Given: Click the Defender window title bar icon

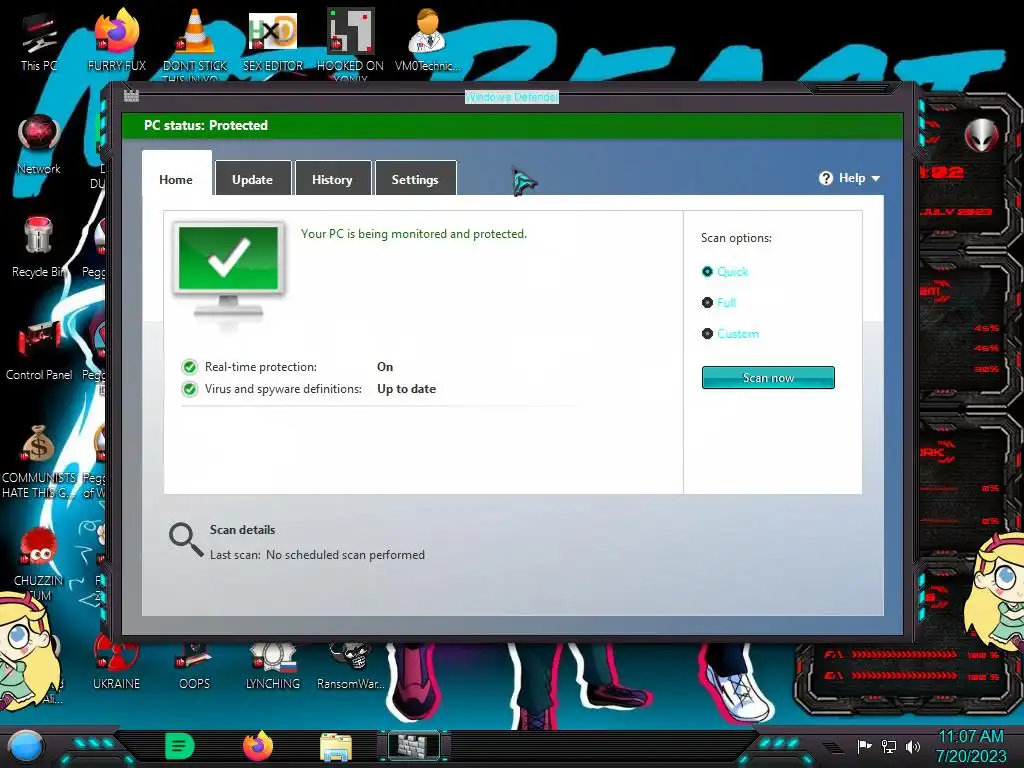Looking at the screenshot, I should click(x=131, y=96).
